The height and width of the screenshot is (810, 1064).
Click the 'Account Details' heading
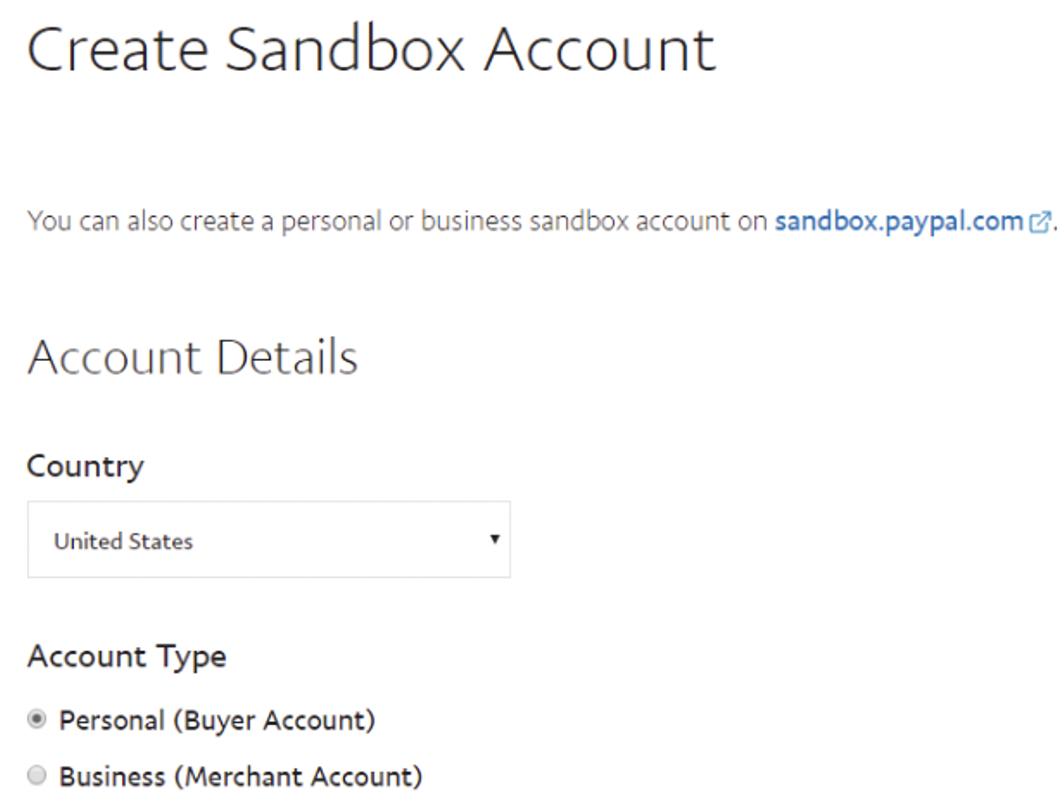[192, 357]
